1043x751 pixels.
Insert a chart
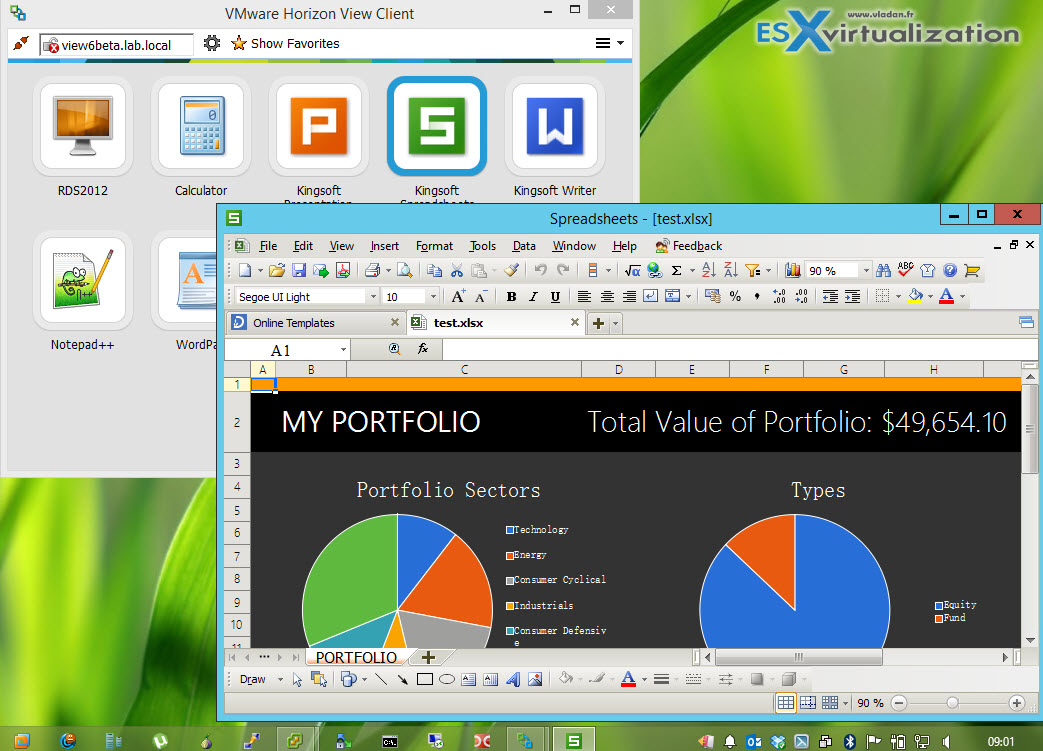(792, 270)
